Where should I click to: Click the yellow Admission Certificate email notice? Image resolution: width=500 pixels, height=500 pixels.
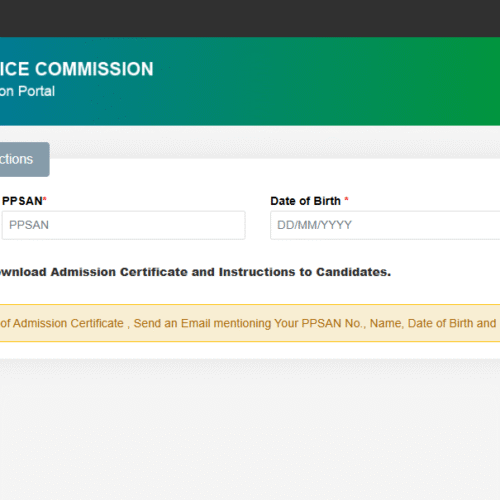pyautogui.click(x=250, y=323)
